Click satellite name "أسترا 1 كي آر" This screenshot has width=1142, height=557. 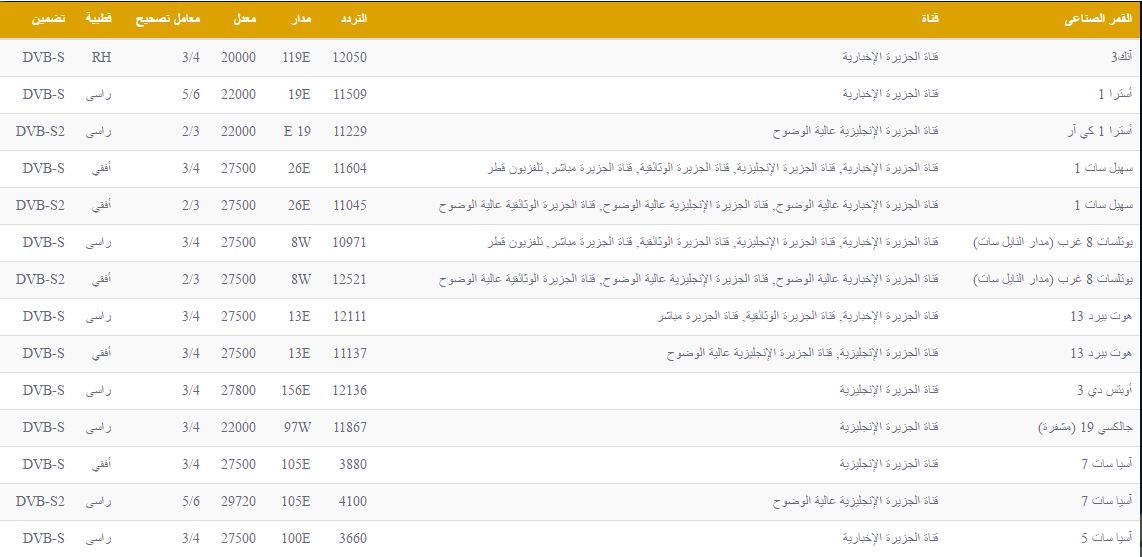(1102, 132)
